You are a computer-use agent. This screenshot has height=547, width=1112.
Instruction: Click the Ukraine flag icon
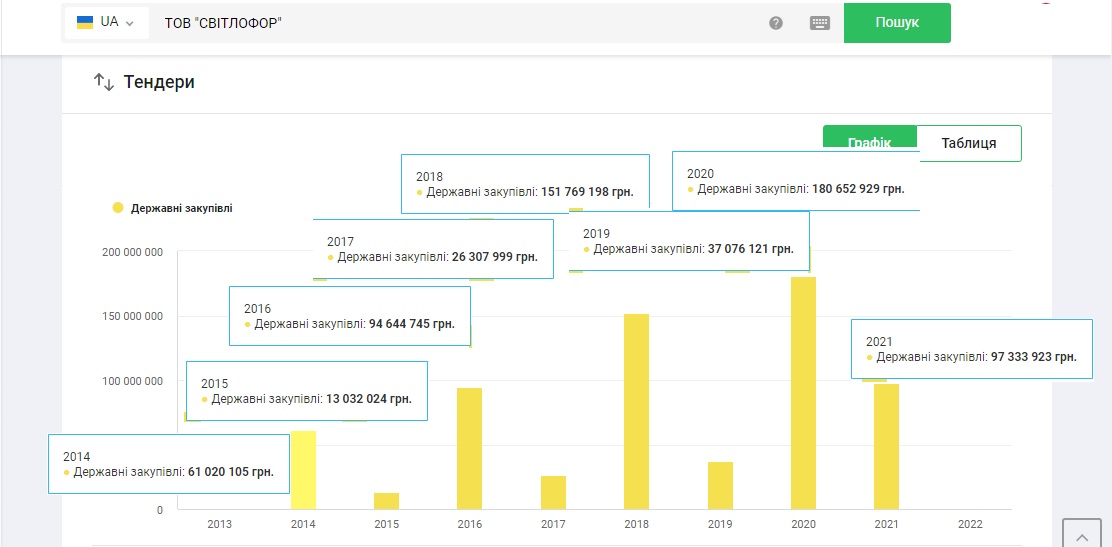pos(85,22)
